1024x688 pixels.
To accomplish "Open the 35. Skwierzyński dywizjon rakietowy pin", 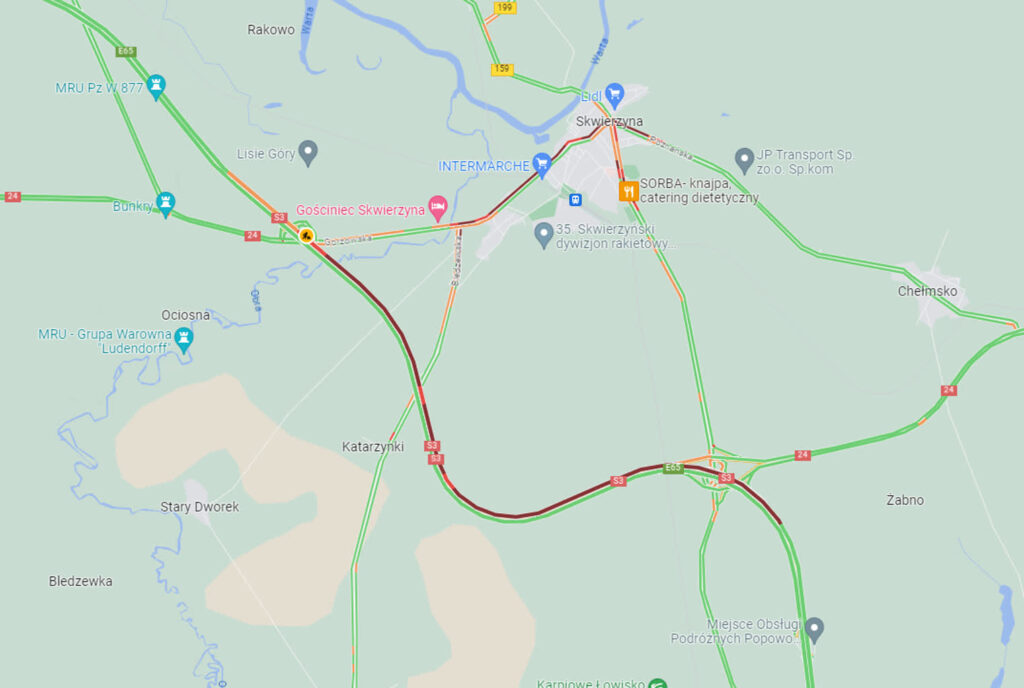I will click(x=543, y=235).
